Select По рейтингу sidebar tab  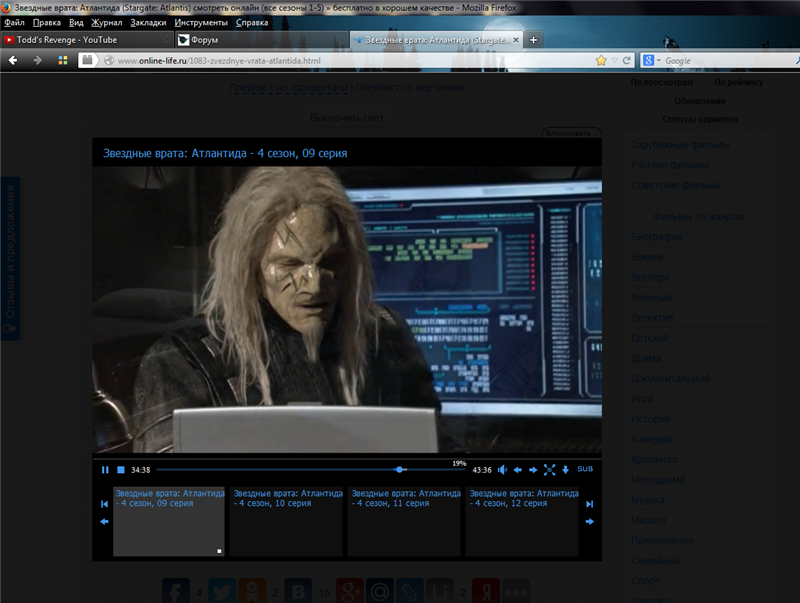coord(738,83)
